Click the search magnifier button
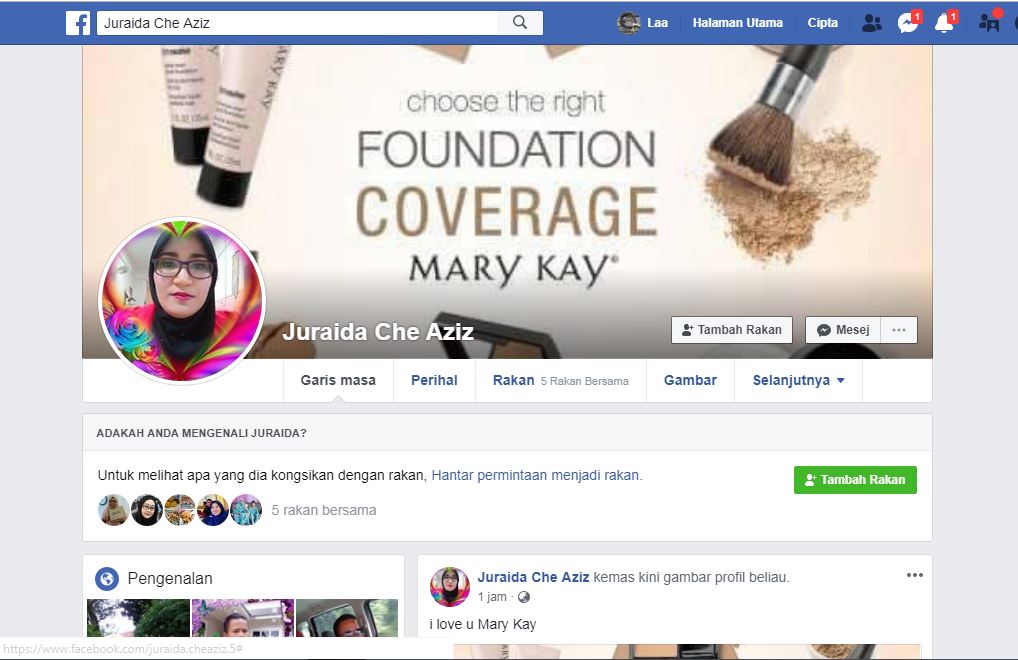Image resolution: width=1018 pixels, height=660 pixels. coord(520,23)
